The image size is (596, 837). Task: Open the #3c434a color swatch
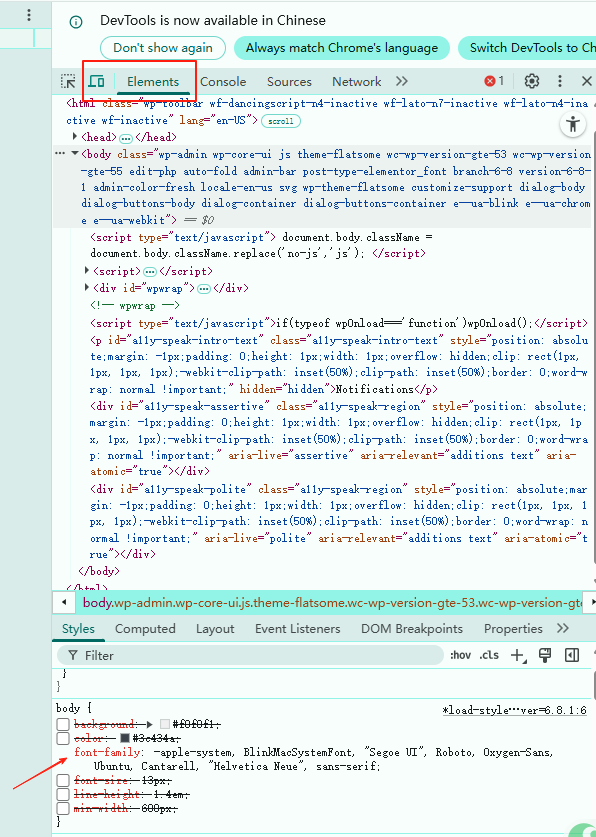(x=125, y=738)
